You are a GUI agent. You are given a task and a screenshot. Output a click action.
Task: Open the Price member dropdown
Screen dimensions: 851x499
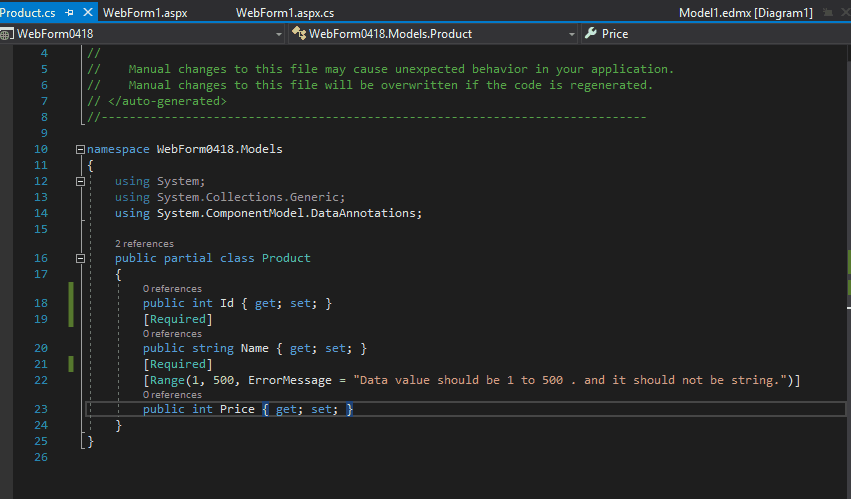716,34
